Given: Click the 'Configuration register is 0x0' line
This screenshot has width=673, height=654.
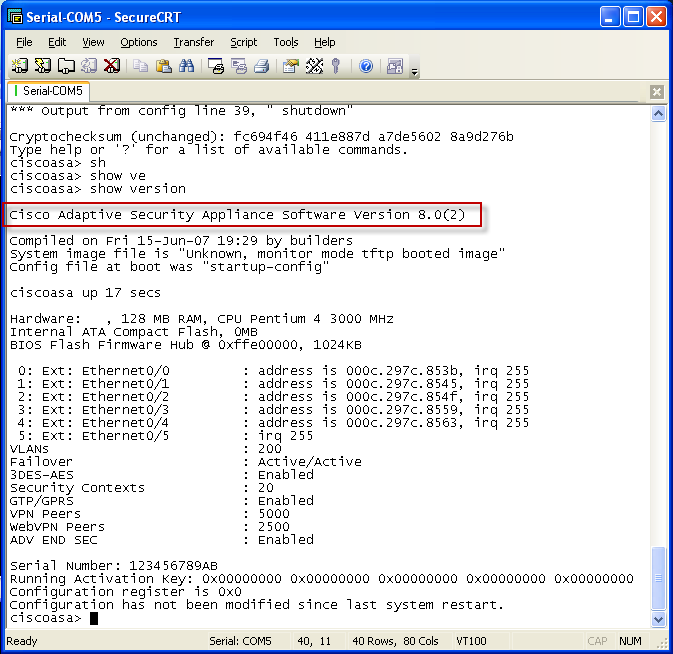Looking at the screenshot, I should [x=125, y=592].
